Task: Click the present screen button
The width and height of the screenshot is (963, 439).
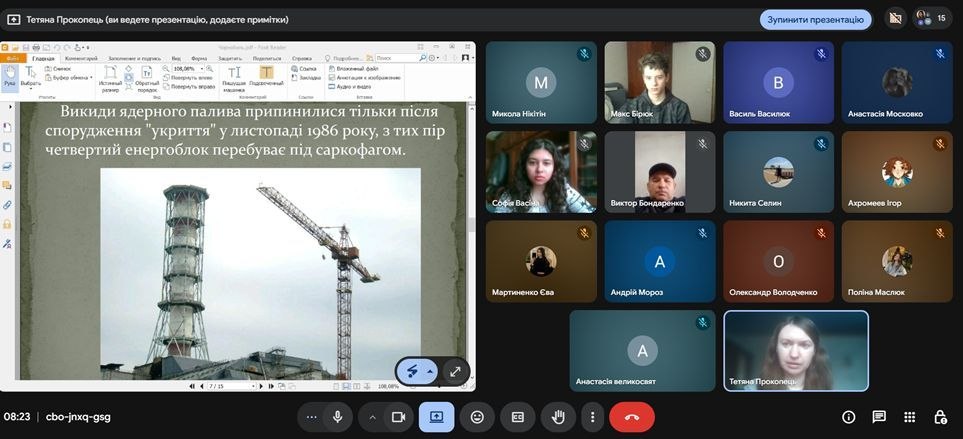Action: click(x=437, y=417)
